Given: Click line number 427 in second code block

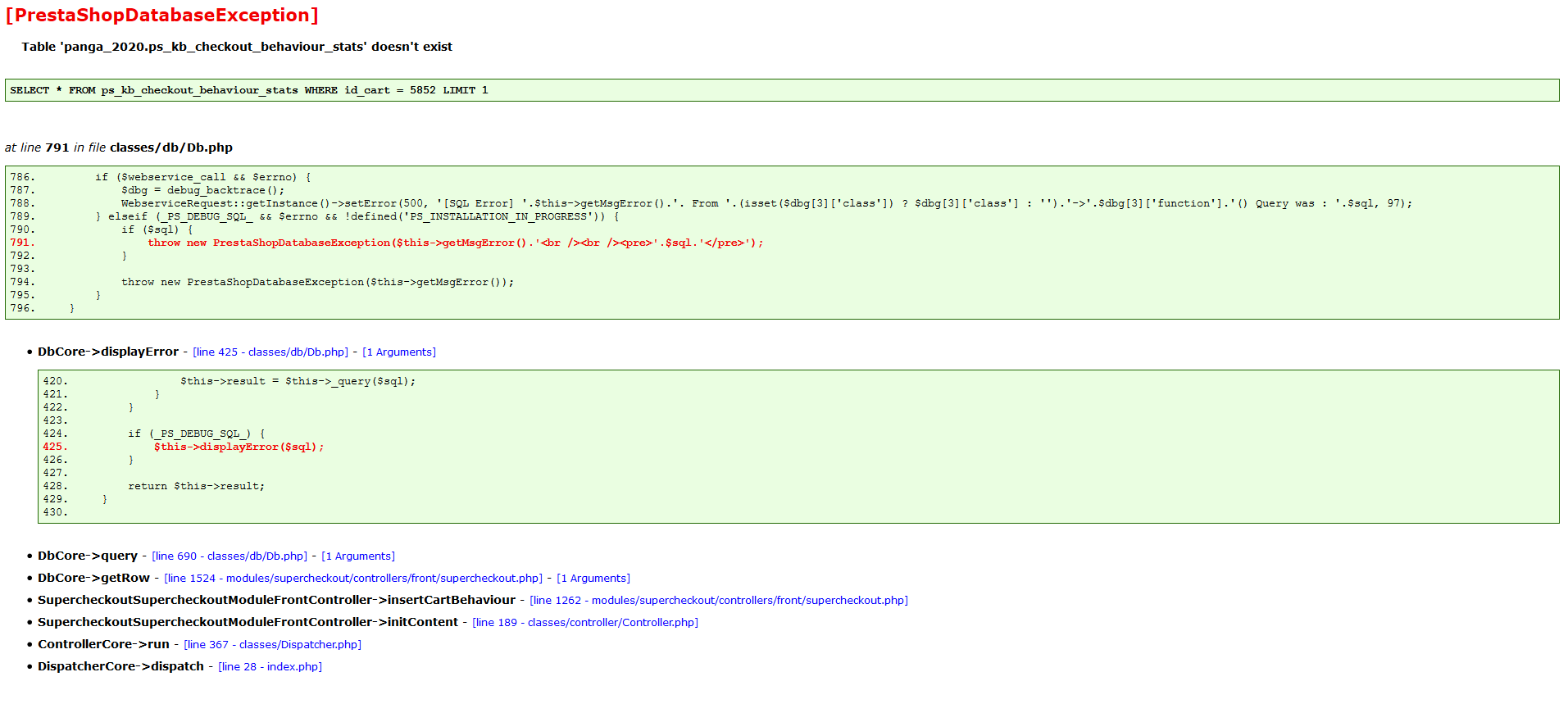Looking at the screenshot, I should [55, 473].
